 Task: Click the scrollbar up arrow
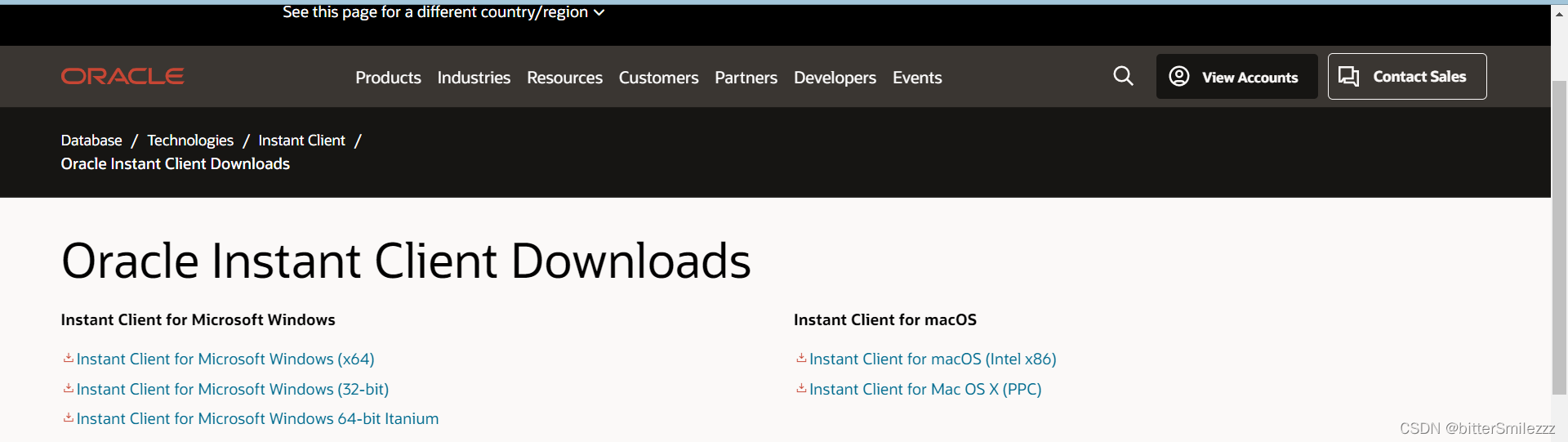point(1559,14)
